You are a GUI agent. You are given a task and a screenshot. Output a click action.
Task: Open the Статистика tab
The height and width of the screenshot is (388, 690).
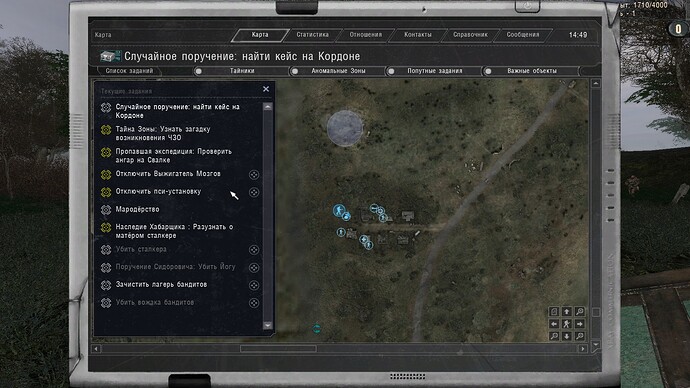tap(312, 35)
